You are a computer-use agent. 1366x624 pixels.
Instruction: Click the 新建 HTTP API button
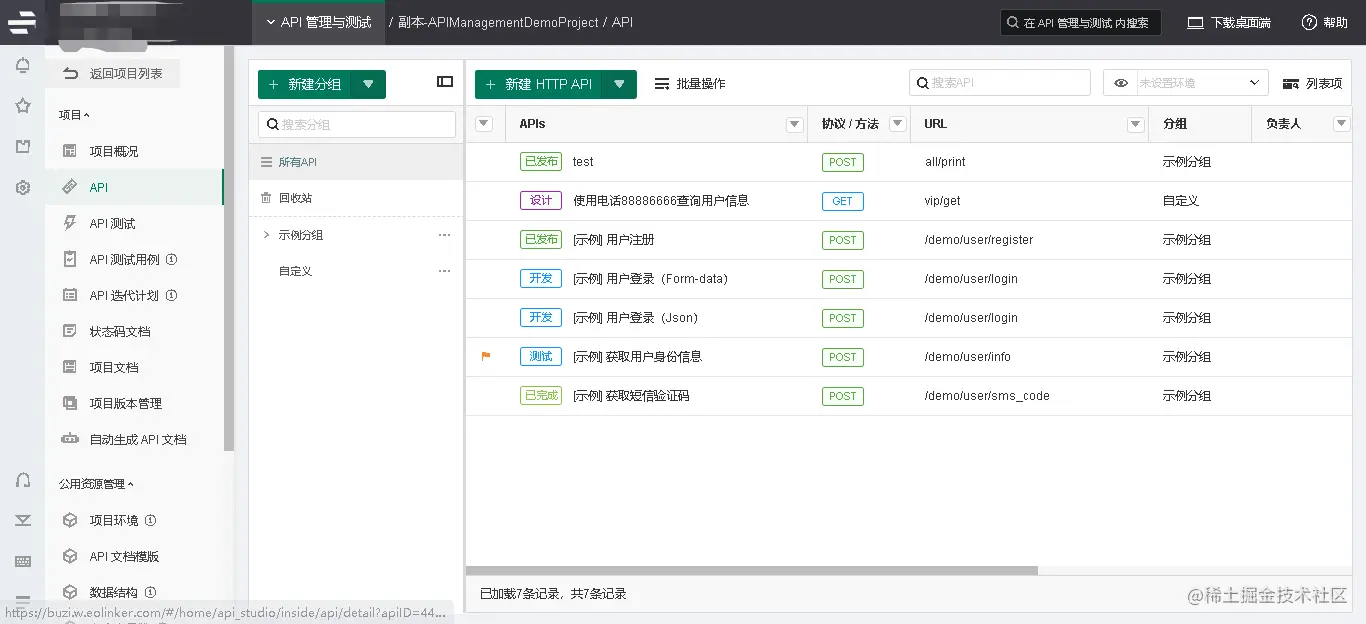pyautogui.click(x=538, y=84)
